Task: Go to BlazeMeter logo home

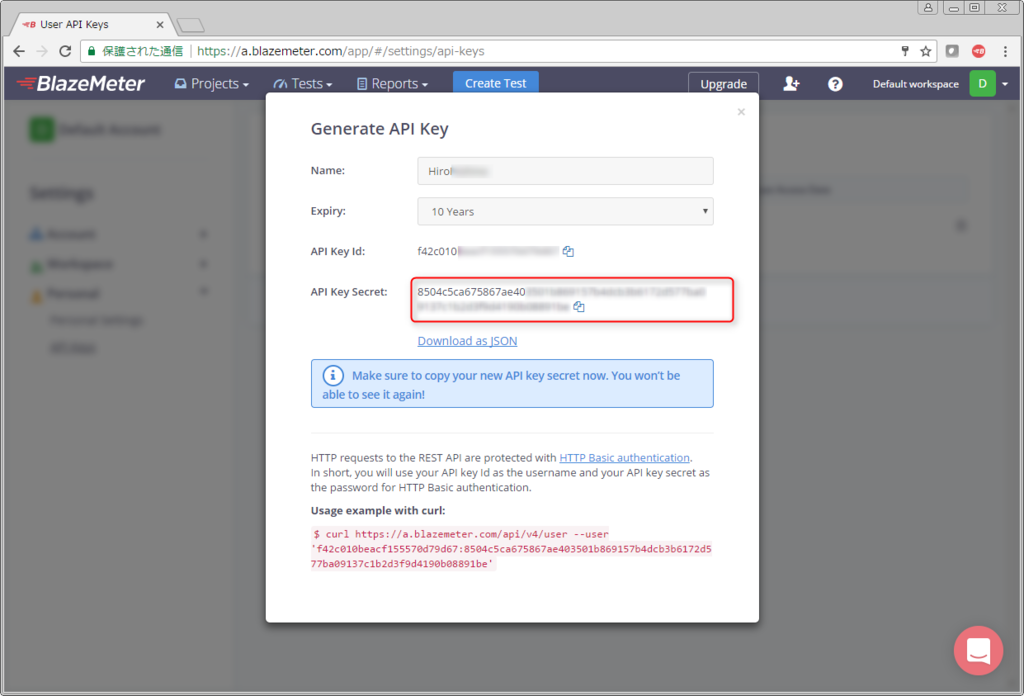Action: (x=81, y=84)
